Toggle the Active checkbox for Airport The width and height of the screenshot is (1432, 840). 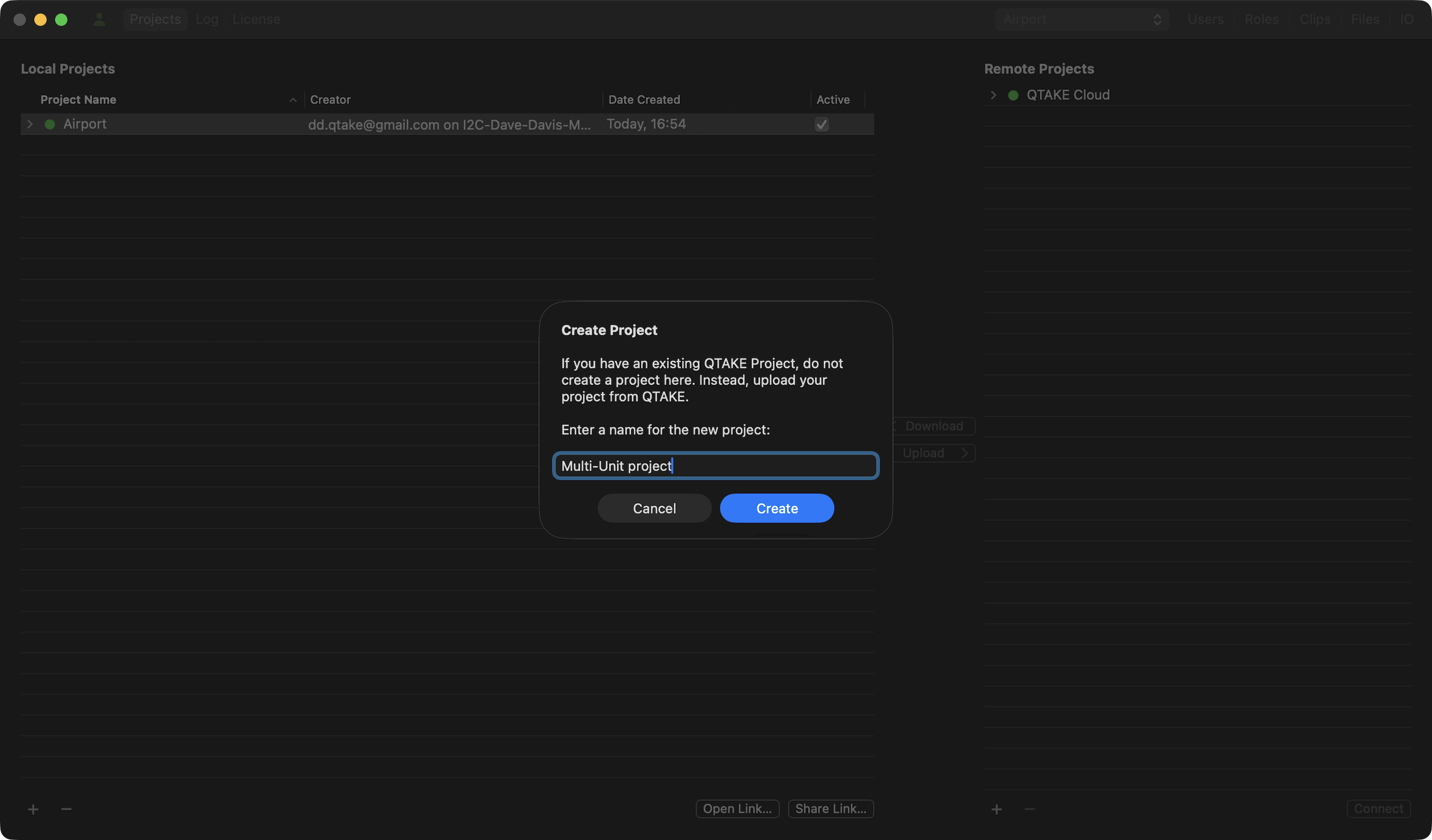click(x=821, y=124)
